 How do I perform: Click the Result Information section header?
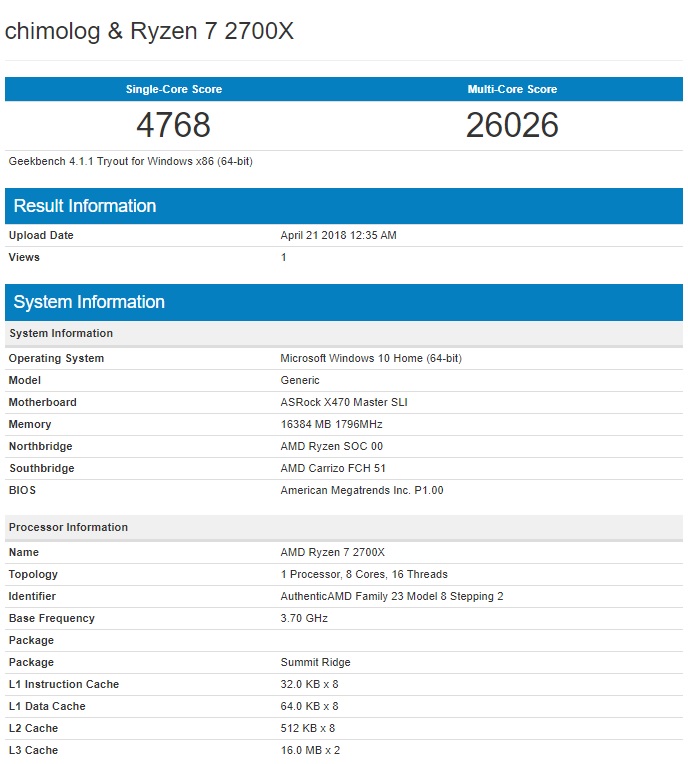[x=344, y=206]
